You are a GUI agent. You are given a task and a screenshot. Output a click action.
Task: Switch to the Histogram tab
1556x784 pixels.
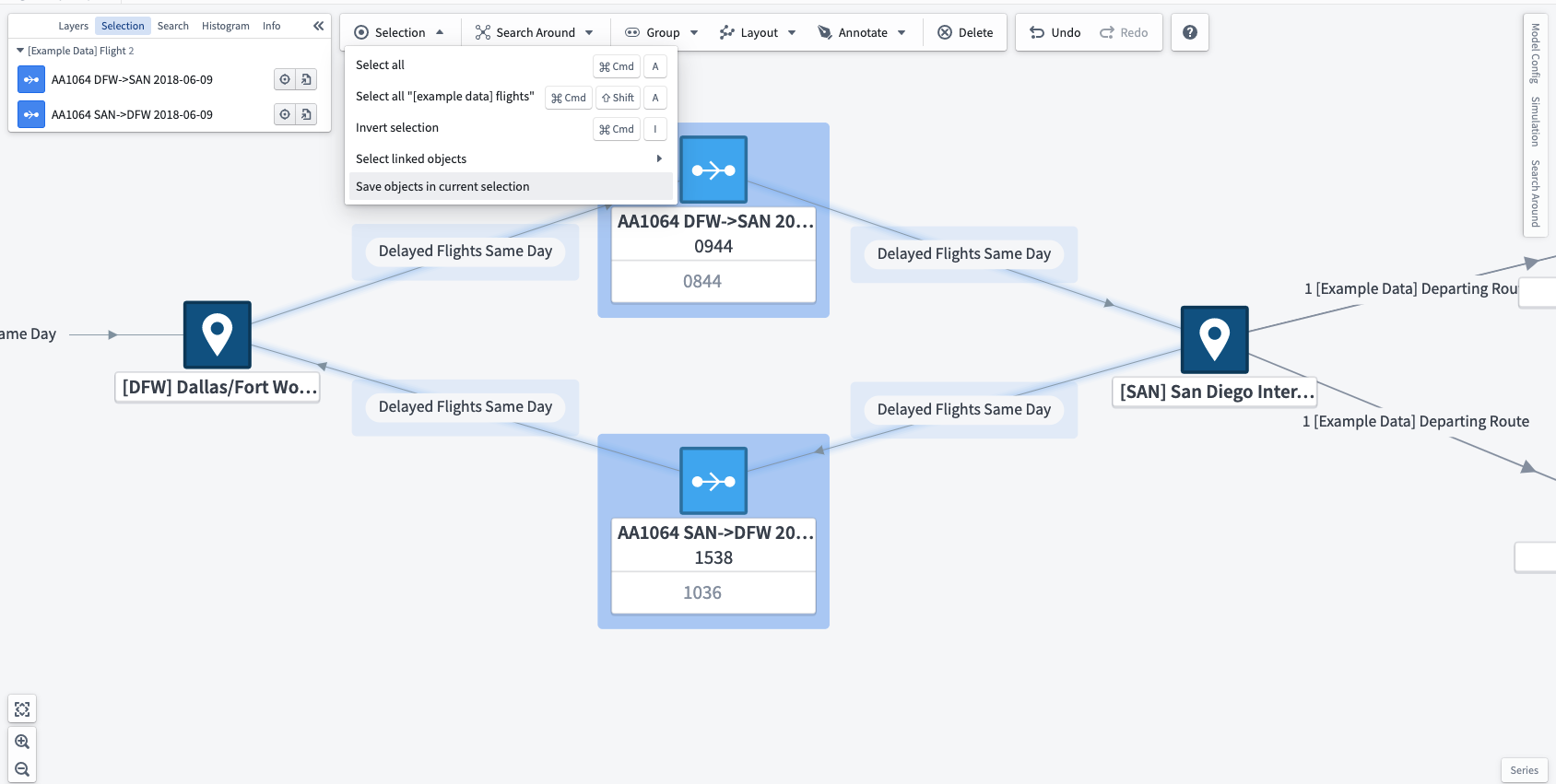(x=226, y=26)
